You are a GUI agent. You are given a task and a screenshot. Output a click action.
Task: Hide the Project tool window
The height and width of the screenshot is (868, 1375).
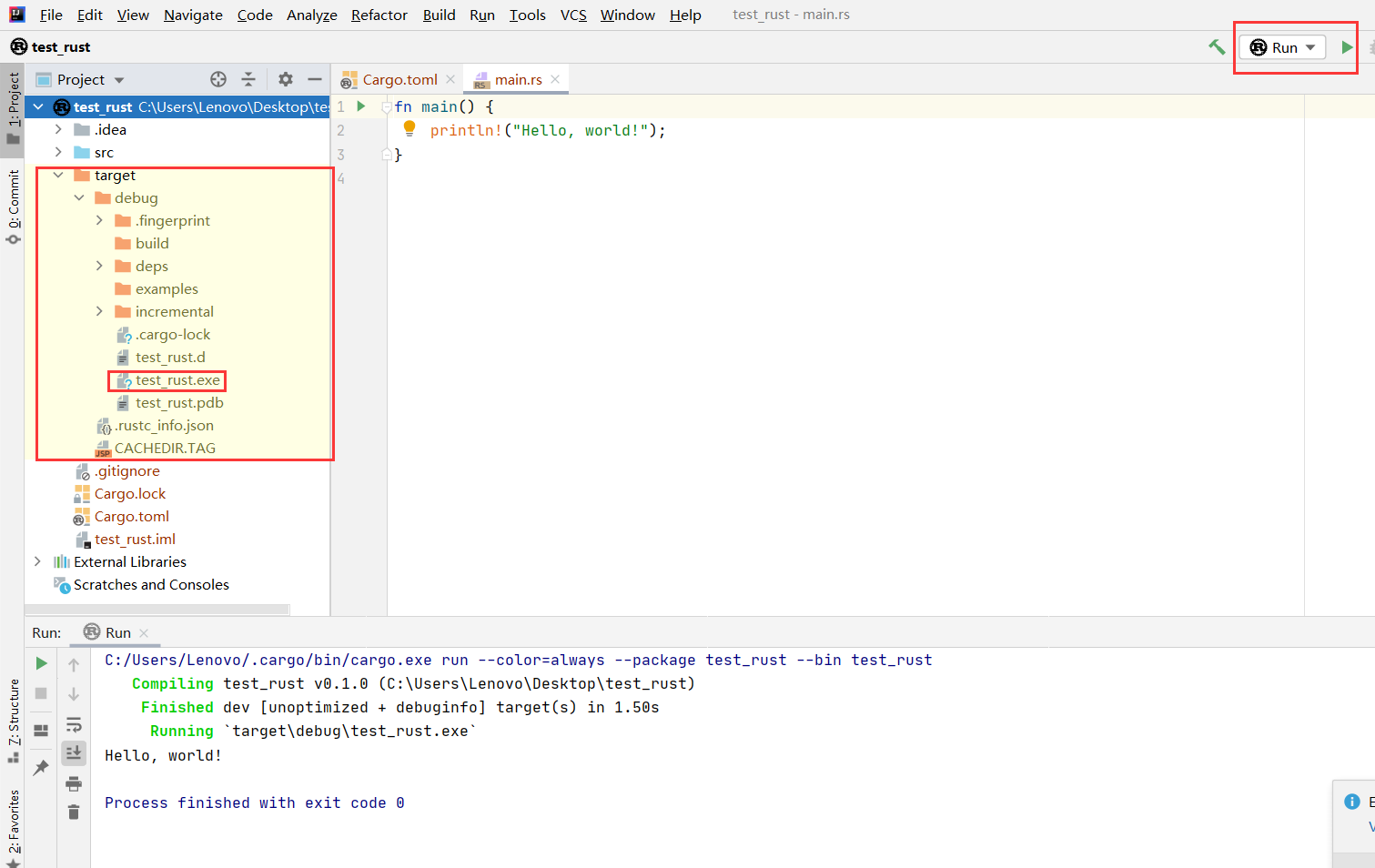(x=315, y=79)
